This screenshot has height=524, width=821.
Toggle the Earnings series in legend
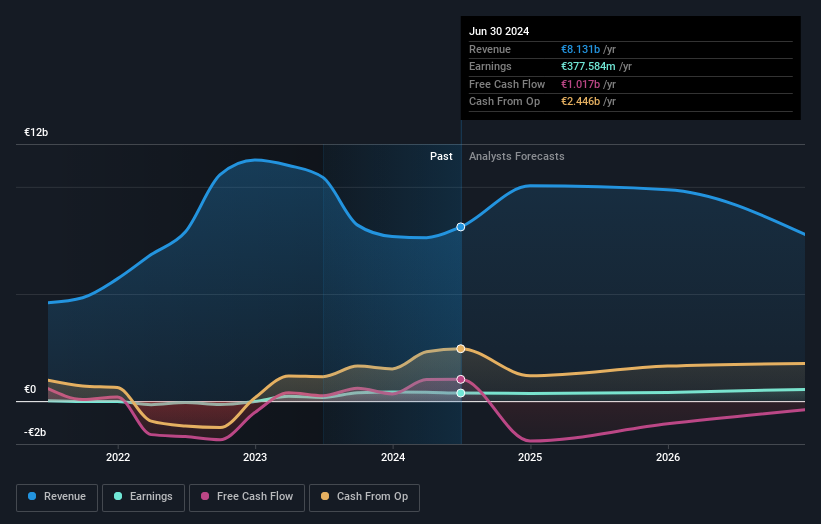(143, 497)
